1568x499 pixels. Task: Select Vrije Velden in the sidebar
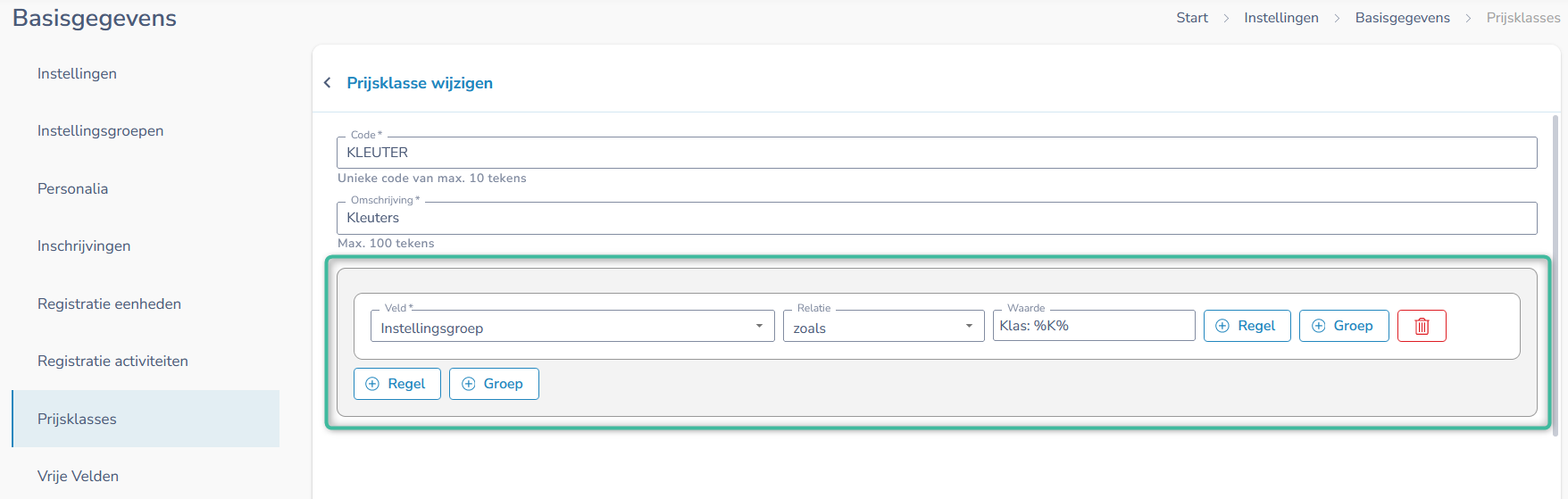pyautogui.click(x=78, y=477)
